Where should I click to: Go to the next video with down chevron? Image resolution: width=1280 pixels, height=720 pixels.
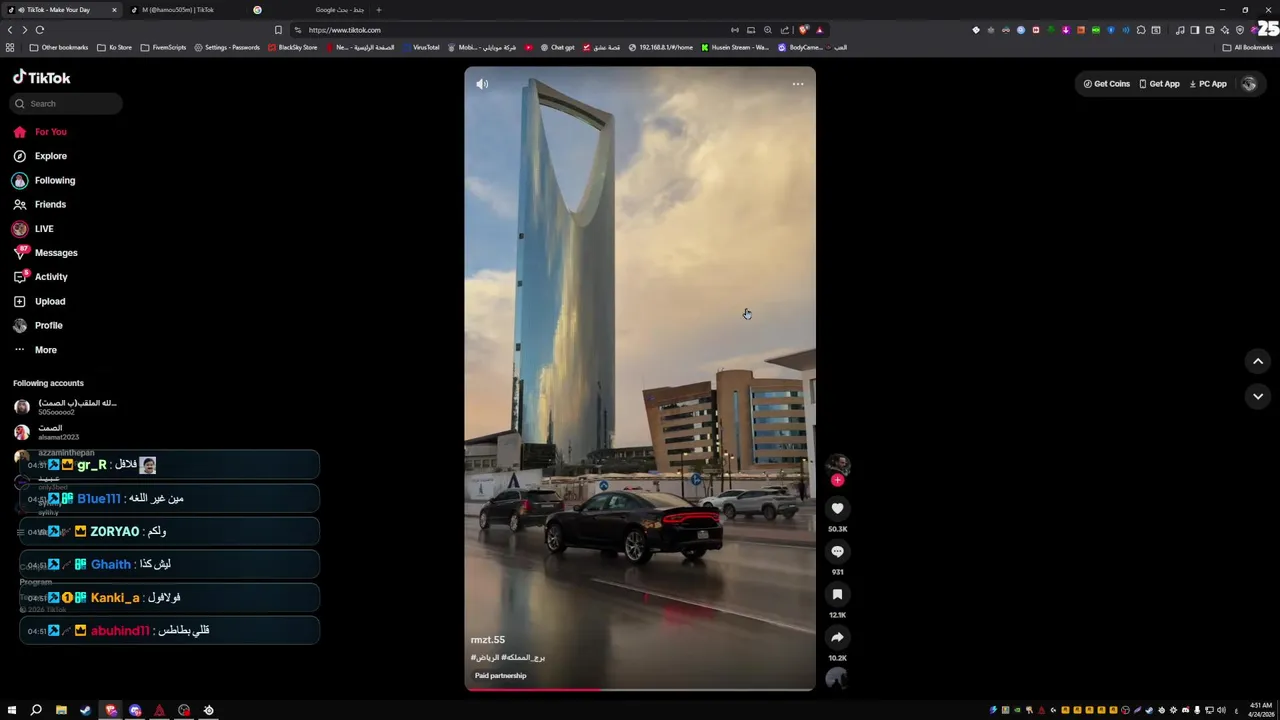1258,396
